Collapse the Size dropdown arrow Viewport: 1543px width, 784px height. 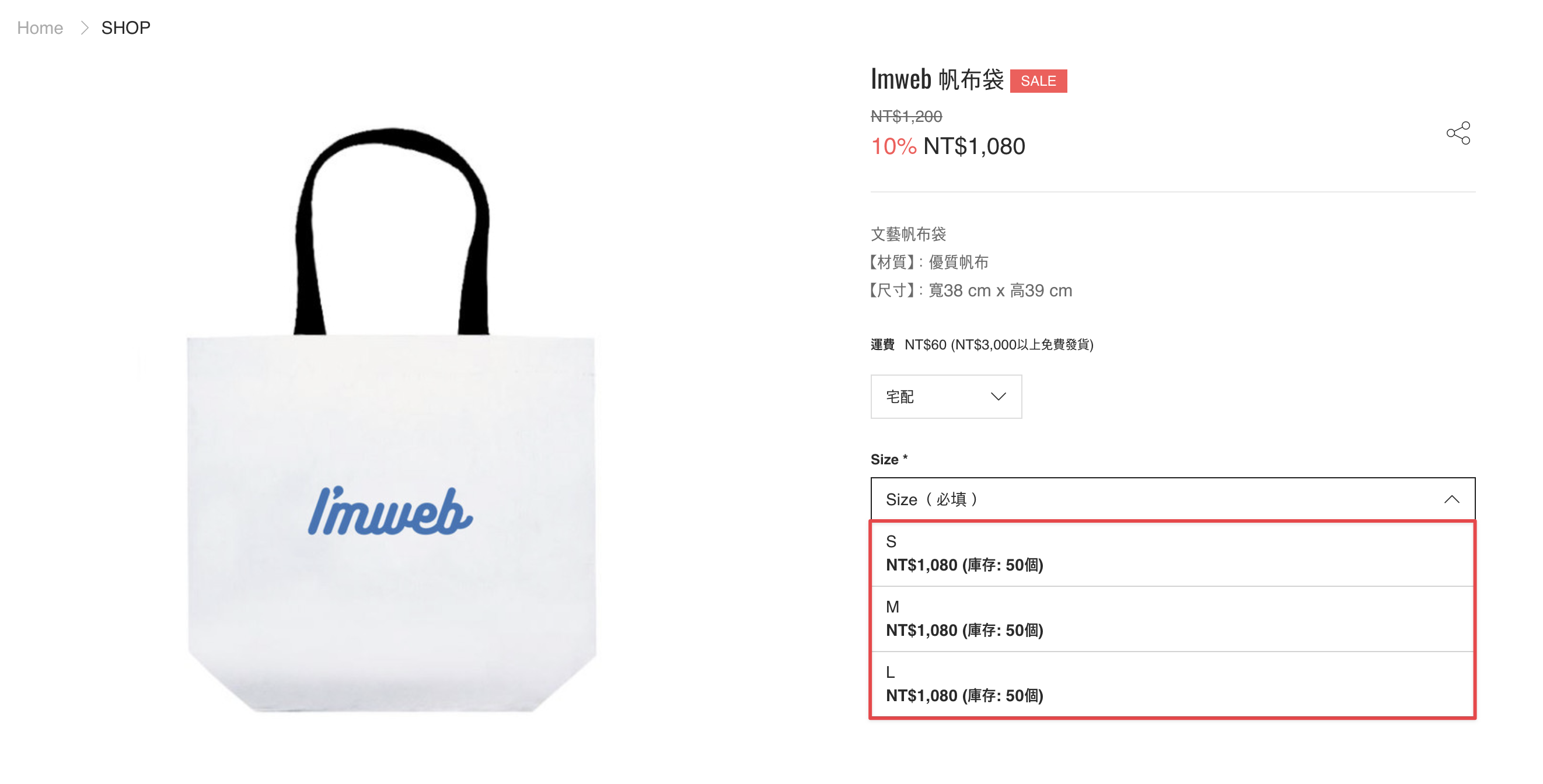(x=1451, y=499)
